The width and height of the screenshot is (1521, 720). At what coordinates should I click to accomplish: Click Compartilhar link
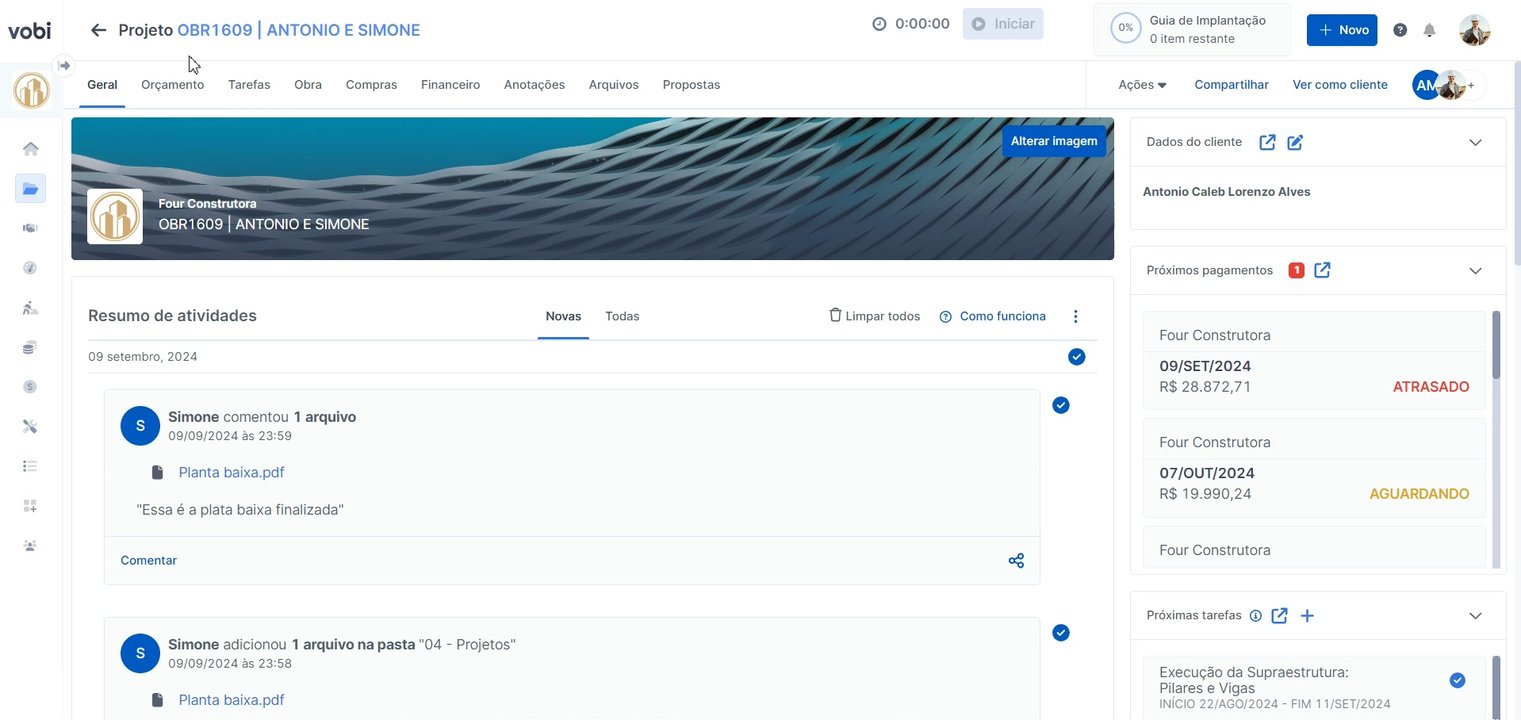pyautogui.click(x=1231, y=85)
